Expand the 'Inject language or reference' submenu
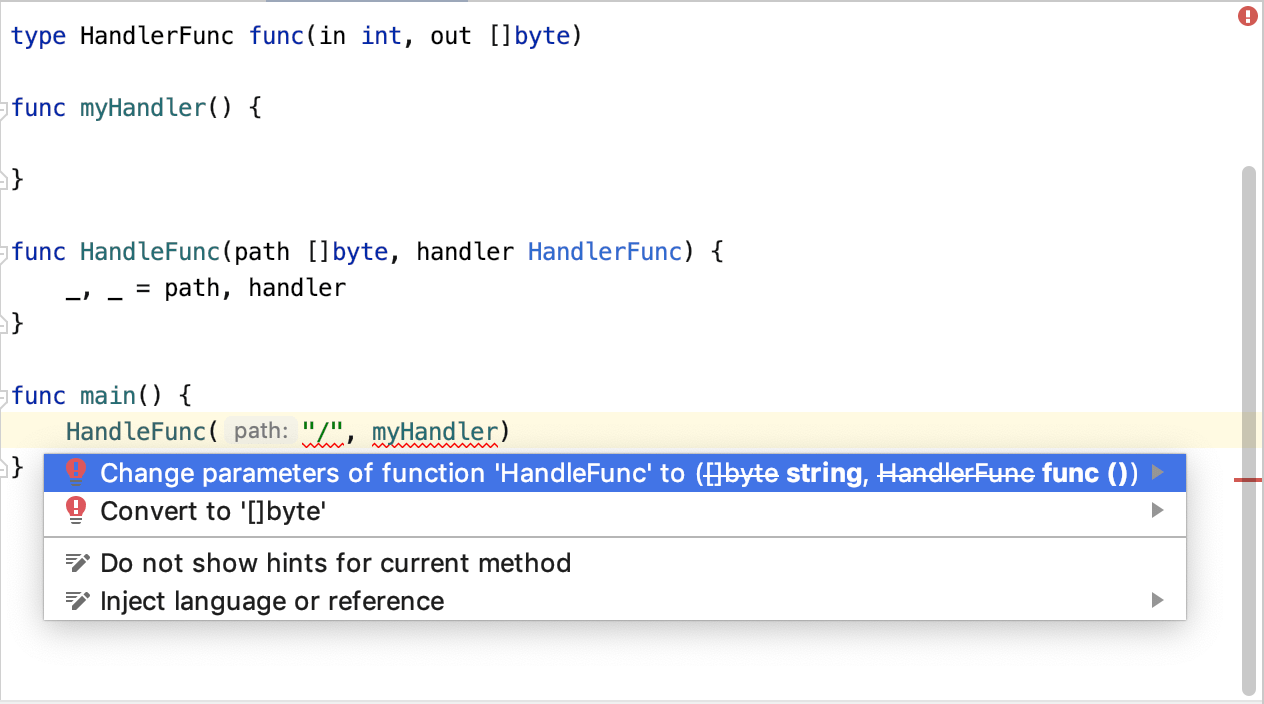The height and width of the screenshot is (704, 1264). (1157, 600)
